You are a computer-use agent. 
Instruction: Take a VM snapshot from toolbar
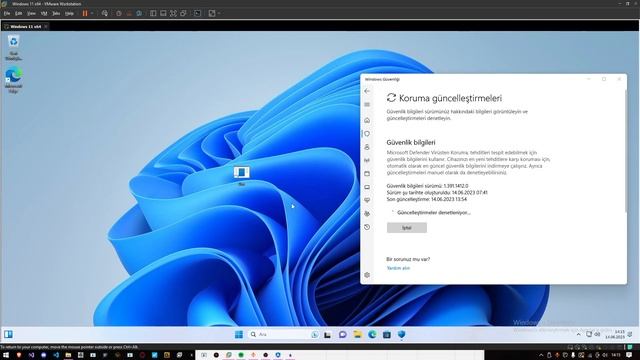tap(119, 13)
